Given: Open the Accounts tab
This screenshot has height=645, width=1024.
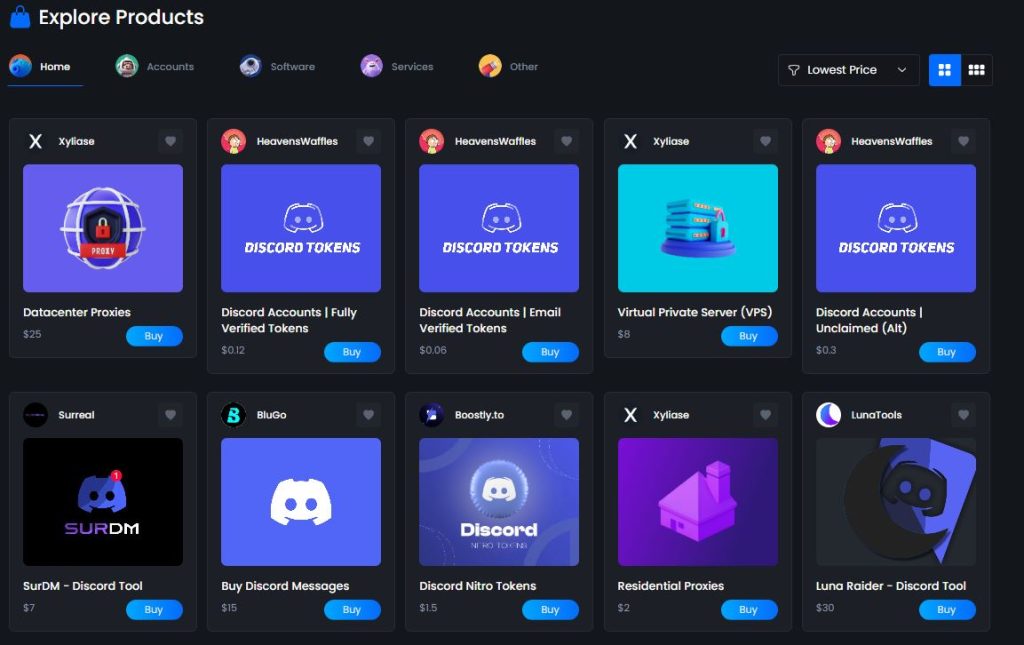Looking at the screenshot, I should [155, 66].
